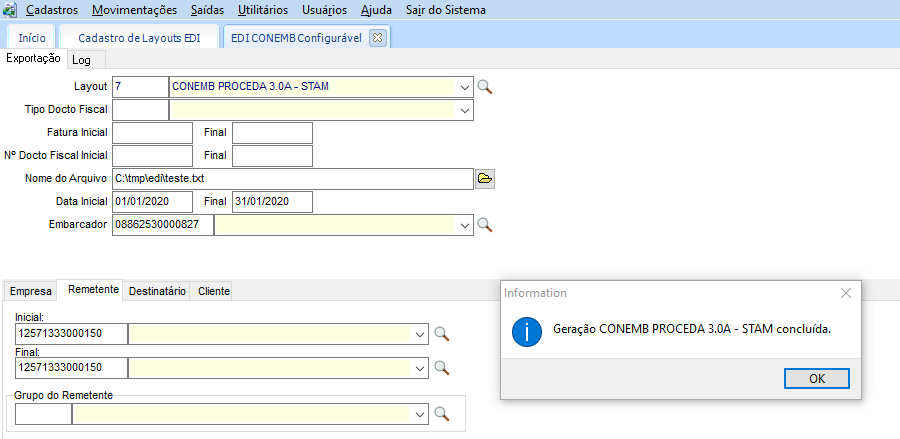Click the Embarcador search magnifier icon
This screenshot has width=900, height=439.
click(x=485, y=225)
